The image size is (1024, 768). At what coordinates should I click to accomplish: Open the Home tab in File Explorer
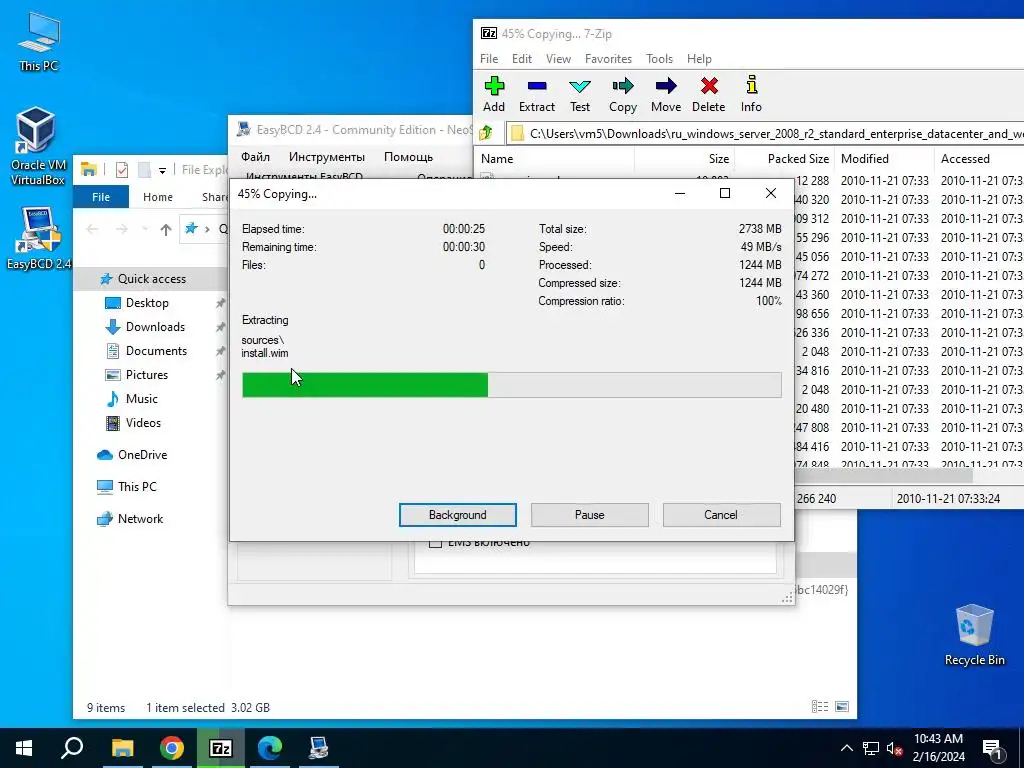158,197
